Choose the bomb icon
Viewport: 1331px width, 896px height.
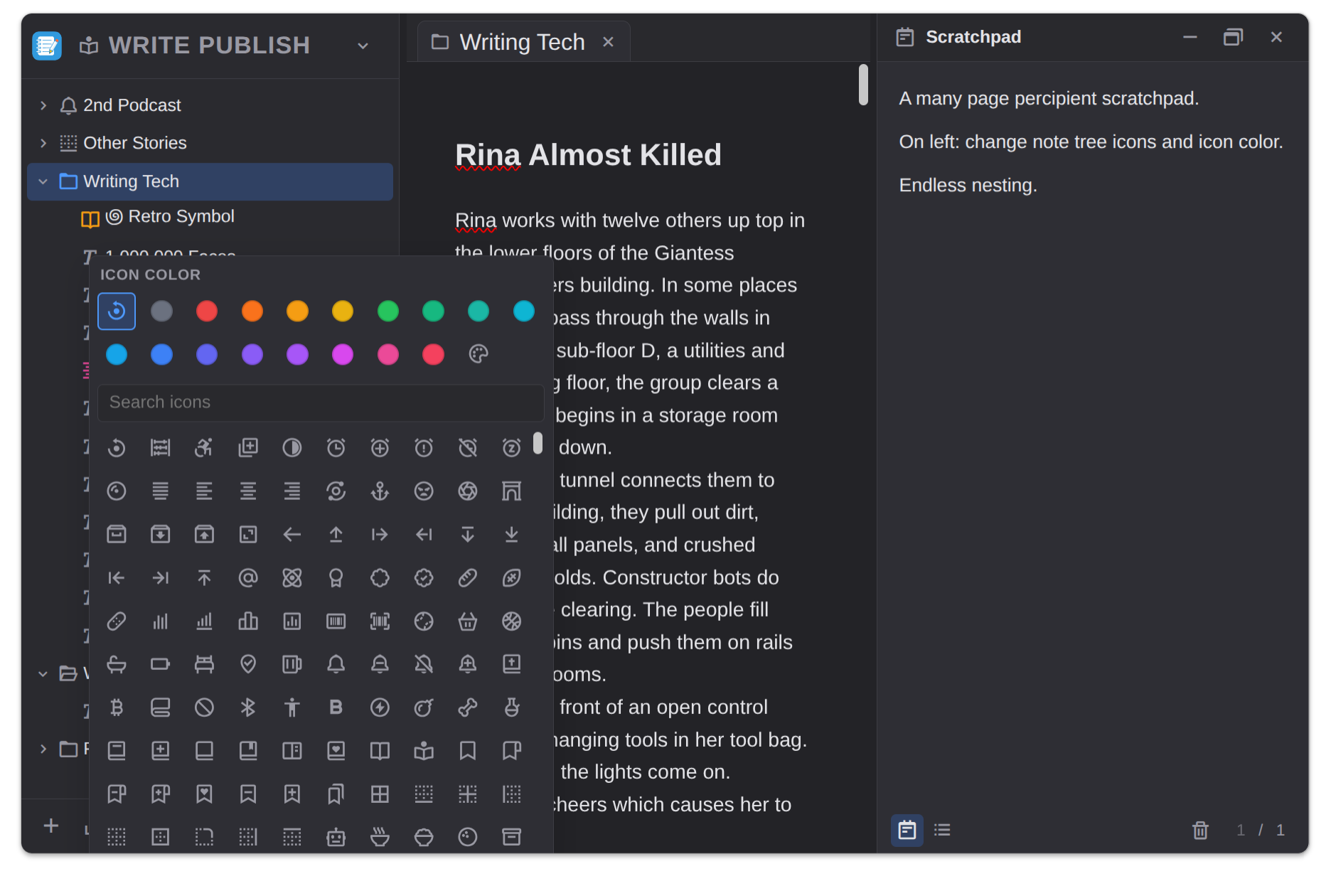[424, 708]
